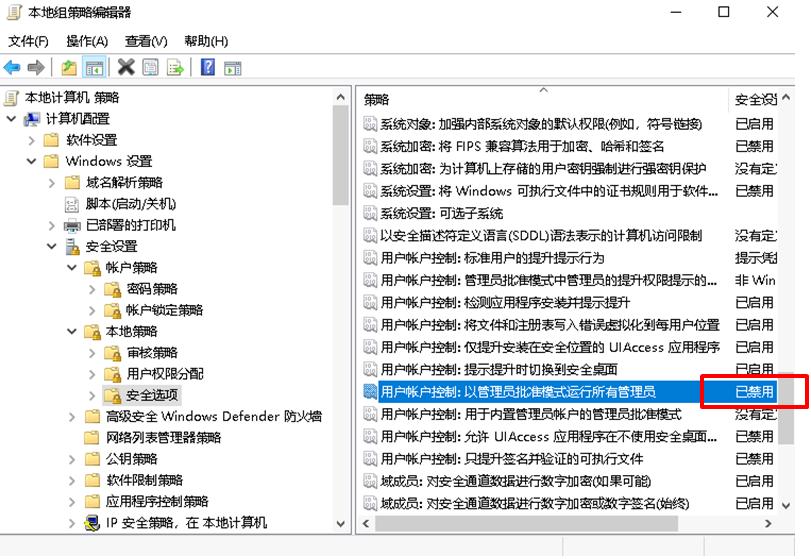Screen dimensions: 811x559
Task: Collapse the 本地策略 node
Action: (x=72, y=331)
